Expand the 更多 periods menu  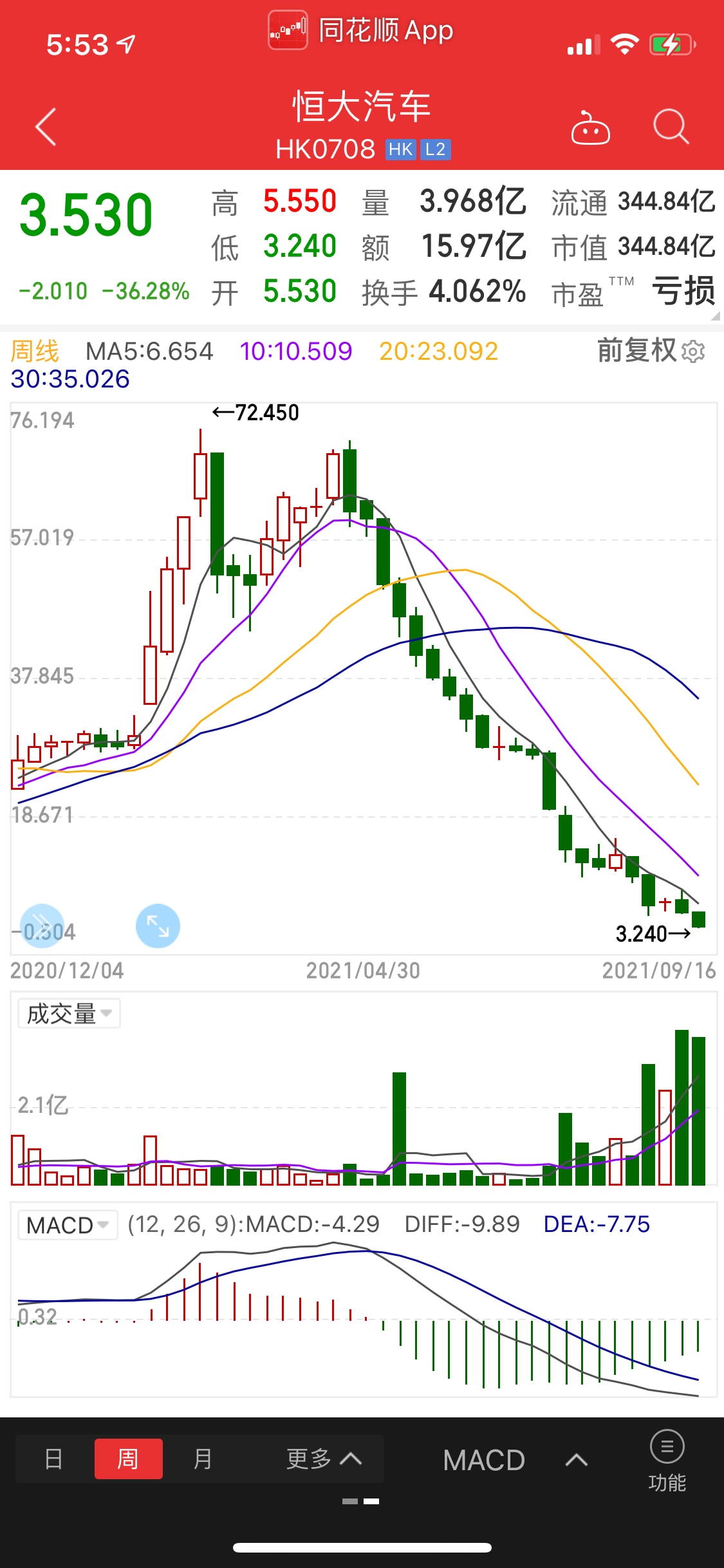coord(324,1459)
